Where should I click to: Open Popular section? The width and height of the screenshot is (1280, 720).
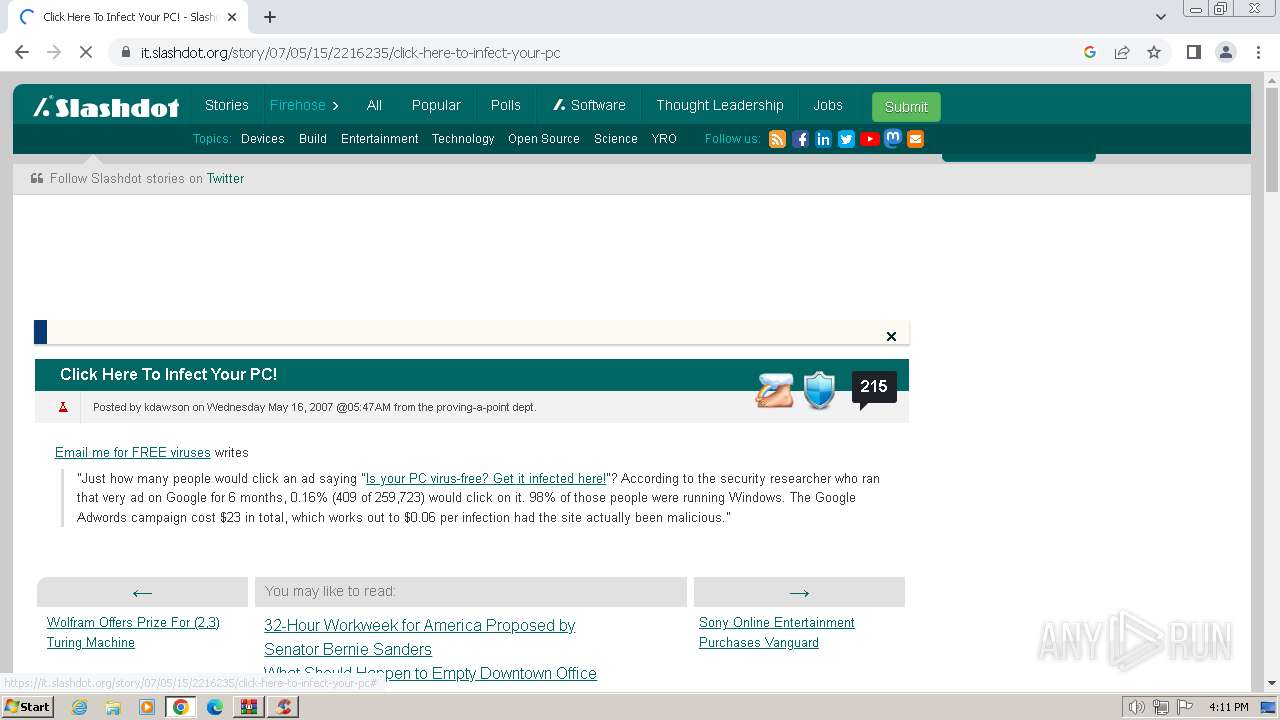coord(436,105)
